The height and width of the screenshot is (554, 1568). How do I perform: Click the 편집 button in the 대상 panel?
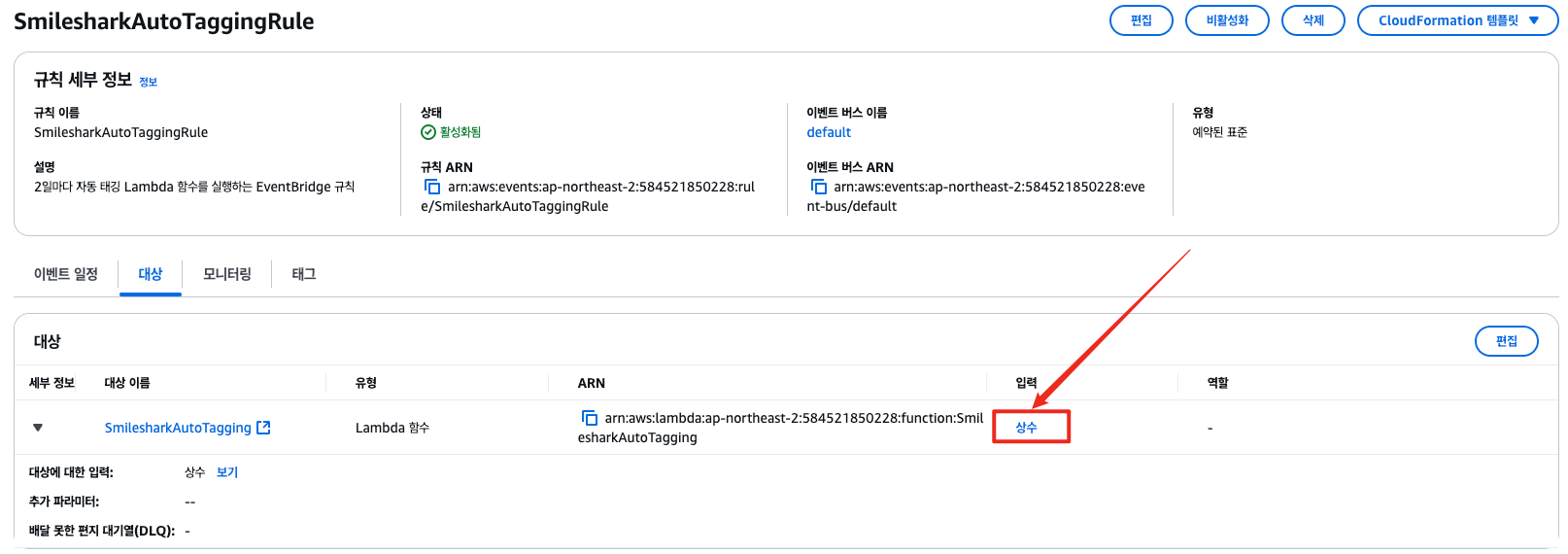(1507, 341)
